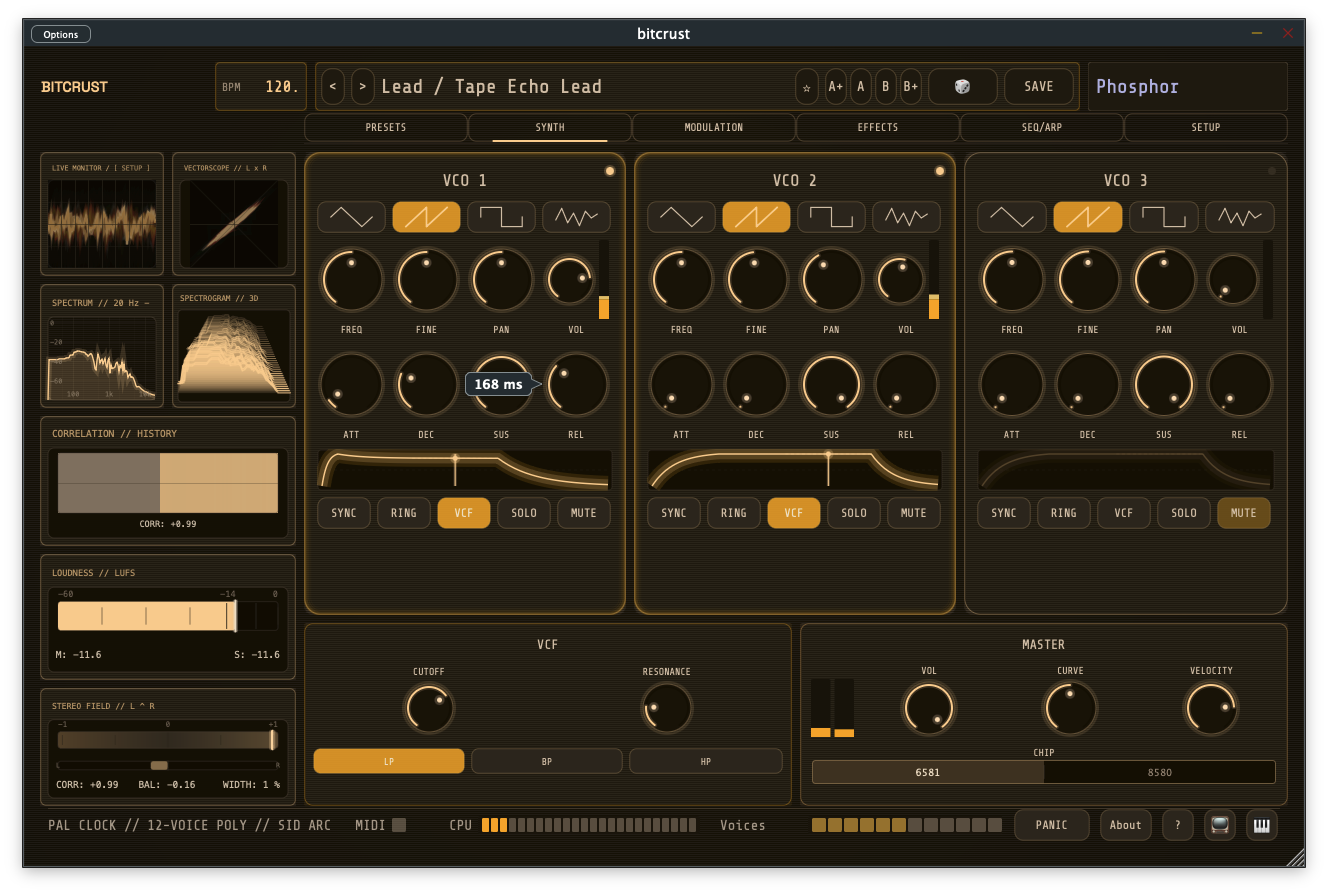
Task: Open the virtual keyboard via piano icon
Action: [1261, 824]
